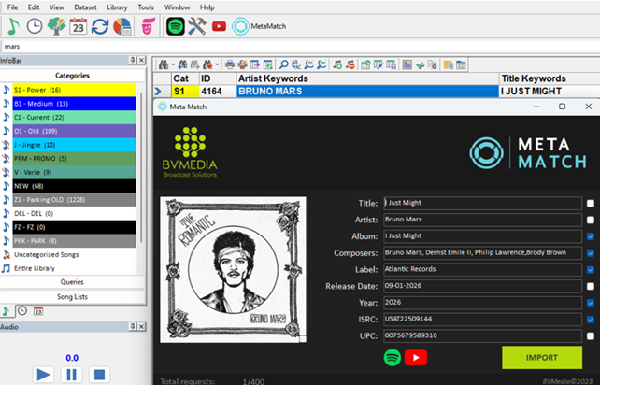Click the Spotify icon in main toolbar
642x412 pixels.
click(x=175, y=27)
